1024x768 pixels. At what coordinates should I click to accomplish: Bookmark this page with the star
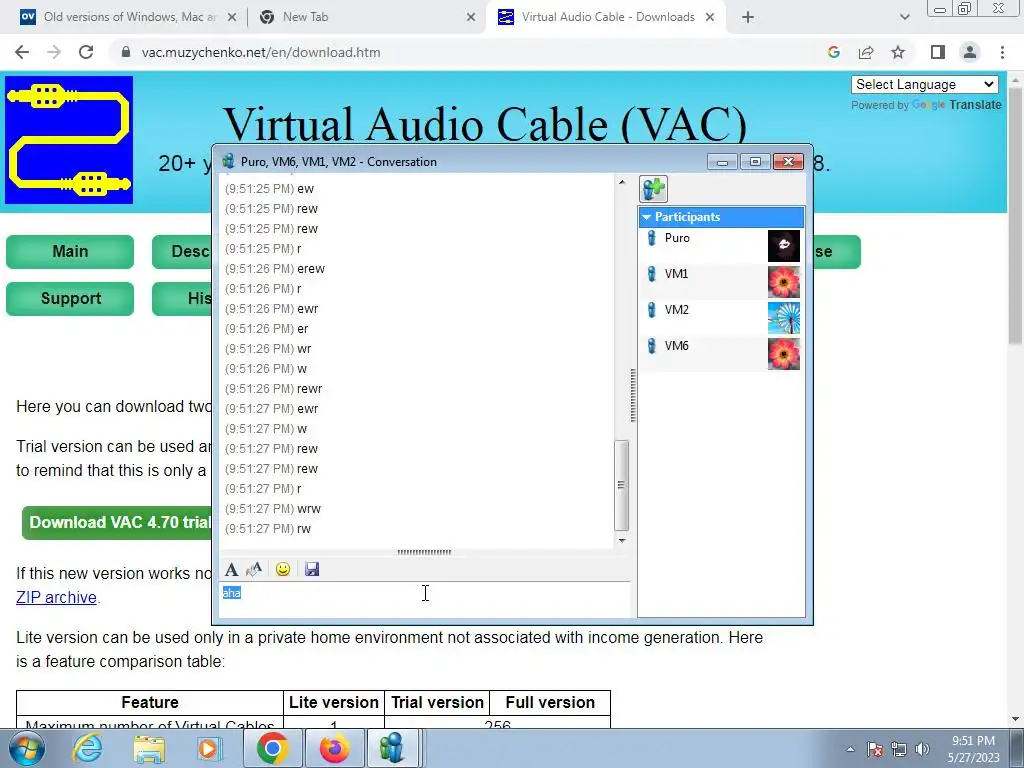tap(898, 52)
